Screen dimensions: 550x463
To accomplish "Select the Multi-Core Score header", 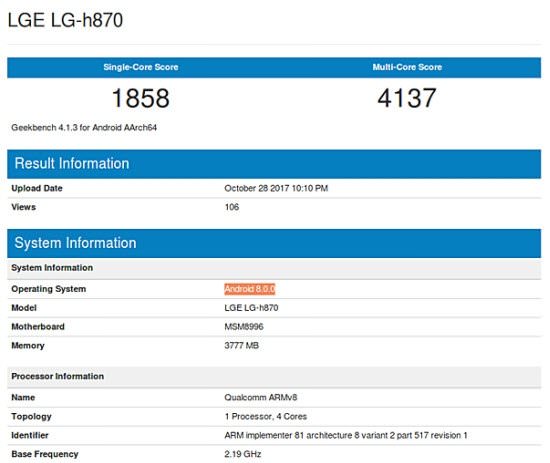I will 407,67.
